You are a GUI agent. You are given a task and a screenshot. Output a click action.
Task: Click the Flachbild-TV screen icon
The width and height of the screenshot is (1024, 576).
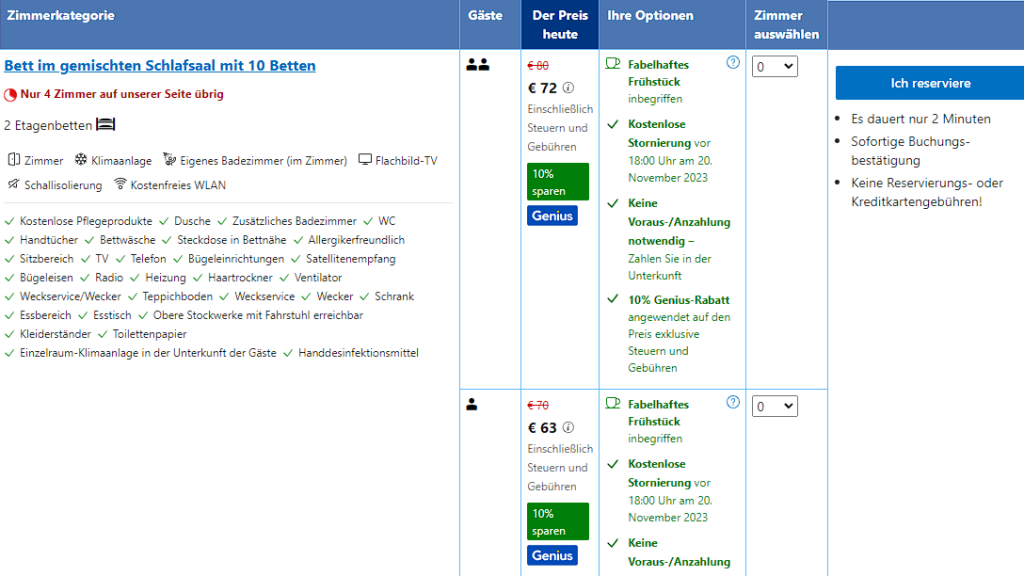(365, 160)
